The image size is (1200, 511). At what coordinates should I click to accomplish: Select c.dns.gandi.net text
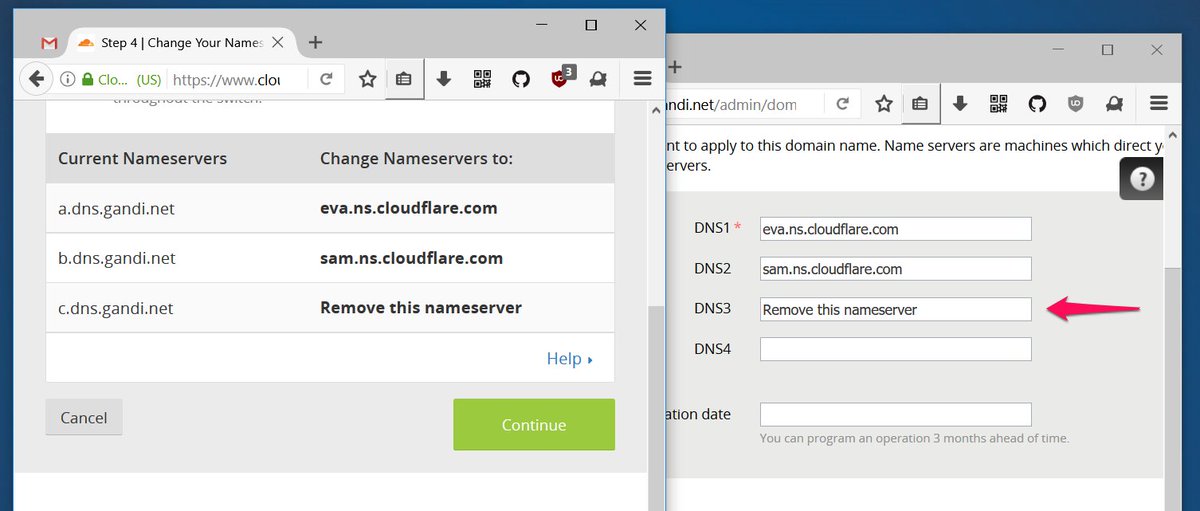pos(116,308)
